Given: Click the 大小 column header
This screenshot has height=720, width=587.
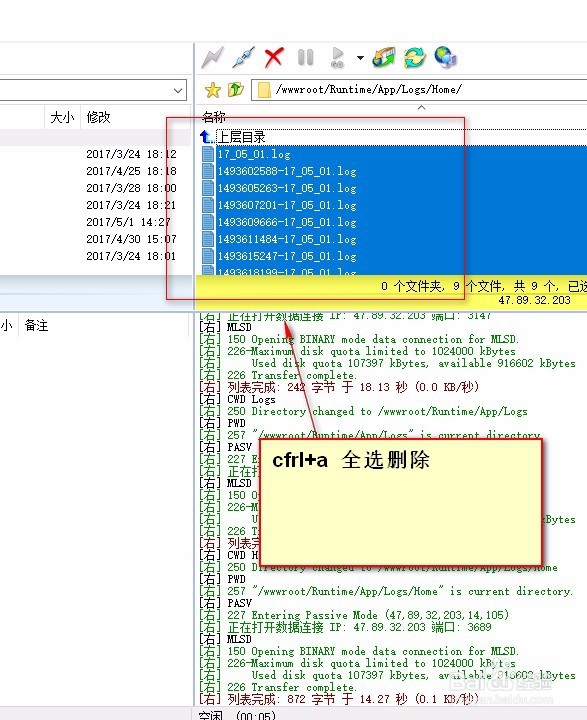Looking at the screenshot, I should (62, 117).
